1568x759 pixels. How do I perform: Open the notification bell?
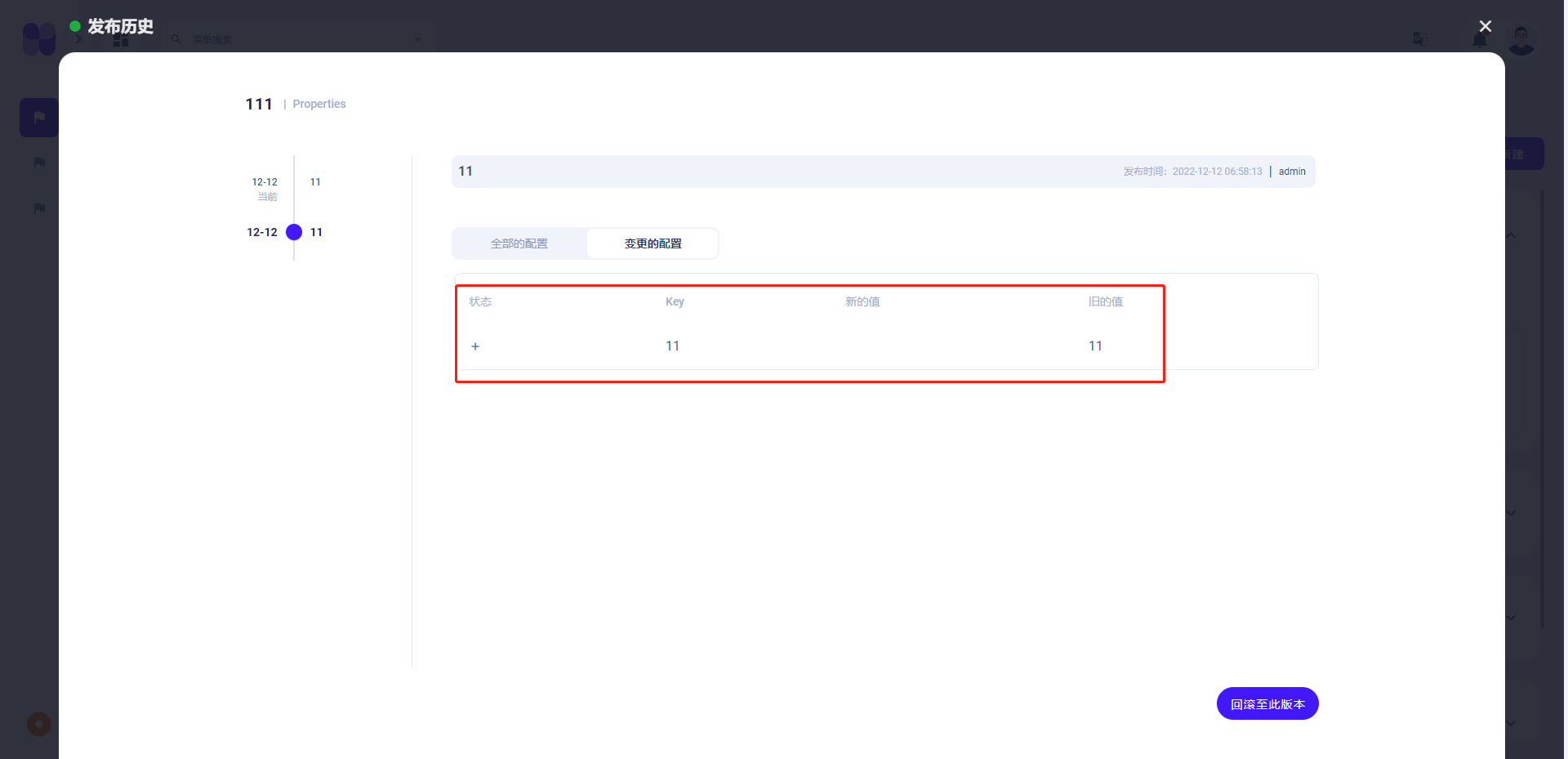(x=1481, y=38)
